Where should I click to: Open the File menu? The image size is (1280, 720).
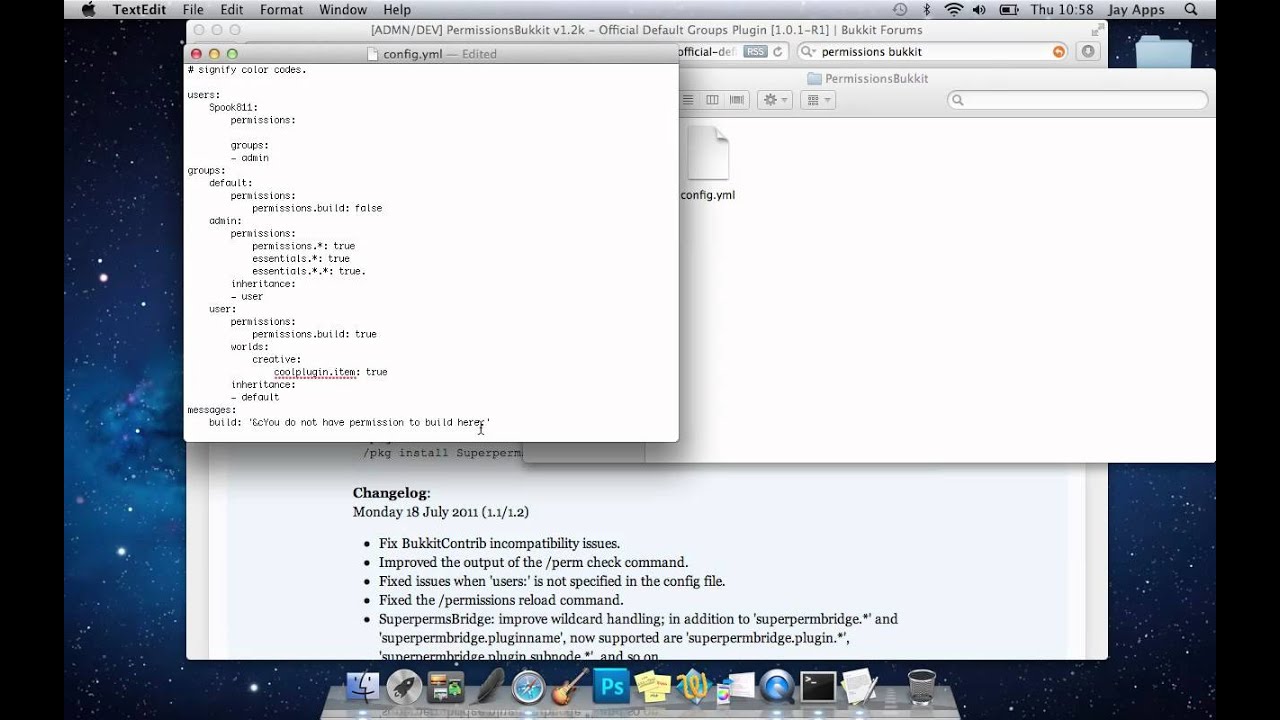tap(193, 10)
